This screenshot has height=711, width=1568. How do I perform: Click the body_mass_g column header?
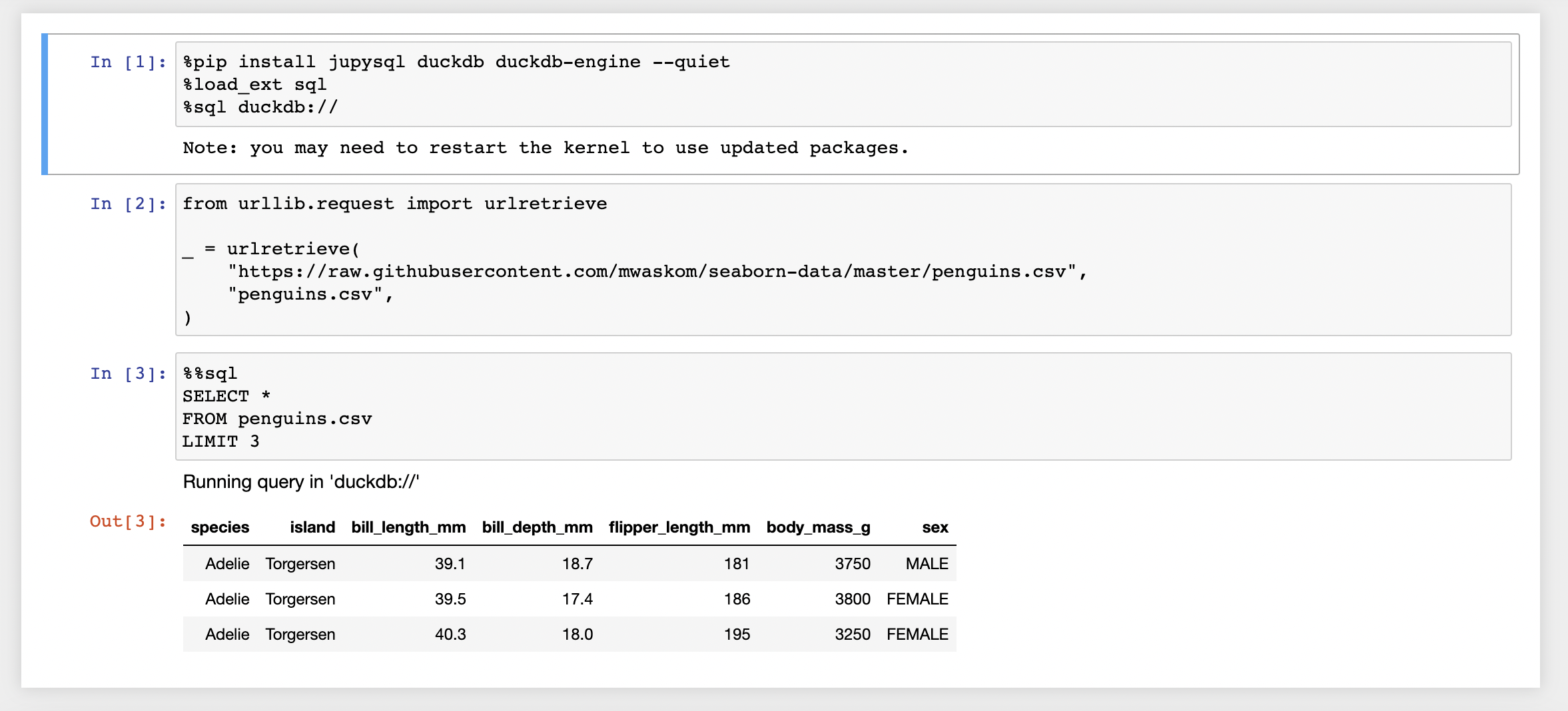coord(818,528)
